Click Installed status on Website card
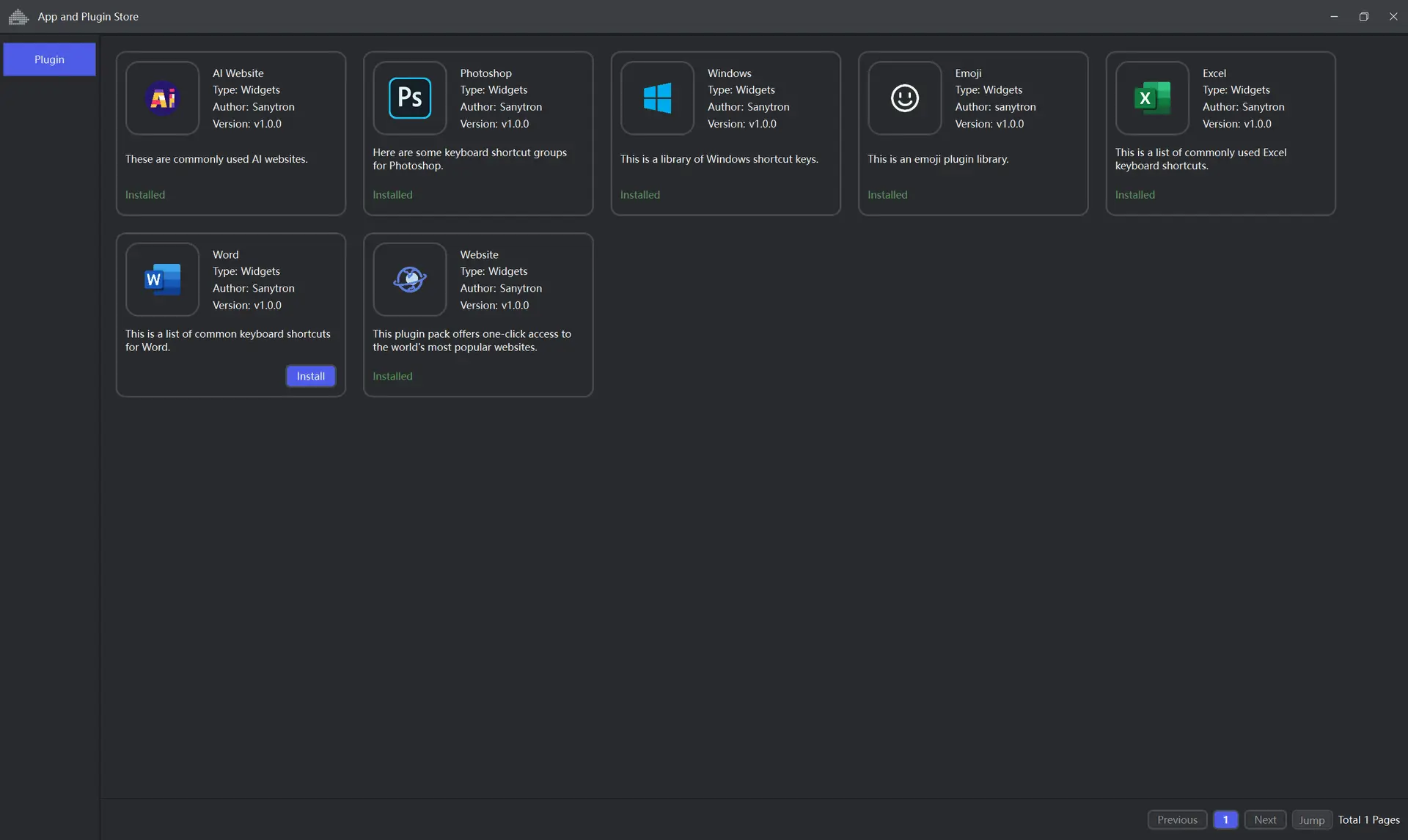Screen dimensions: 1408x840 392,376
